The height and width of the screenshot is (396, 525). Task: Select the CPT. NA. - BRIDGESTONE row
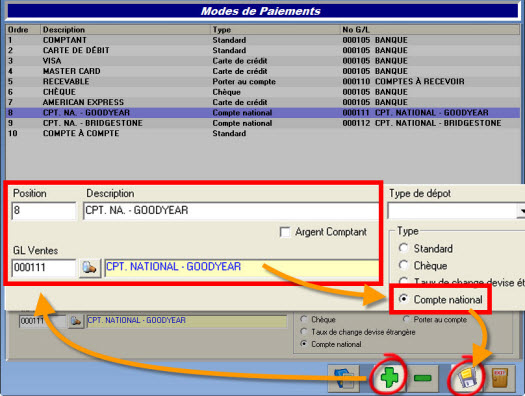point(263,123)
